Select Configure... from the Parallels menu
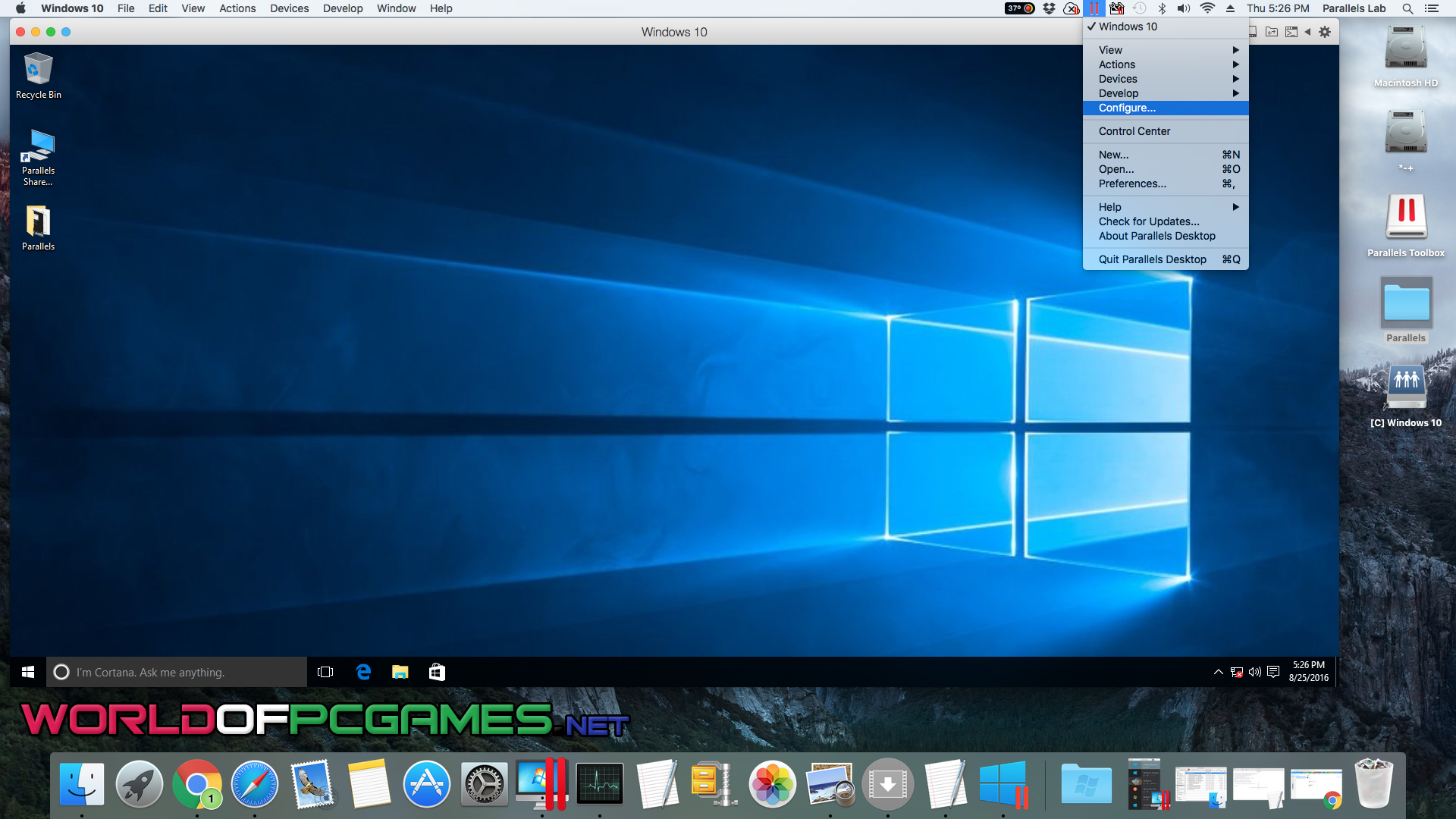Screen dimensions: 1456x819 [1127, 108]
